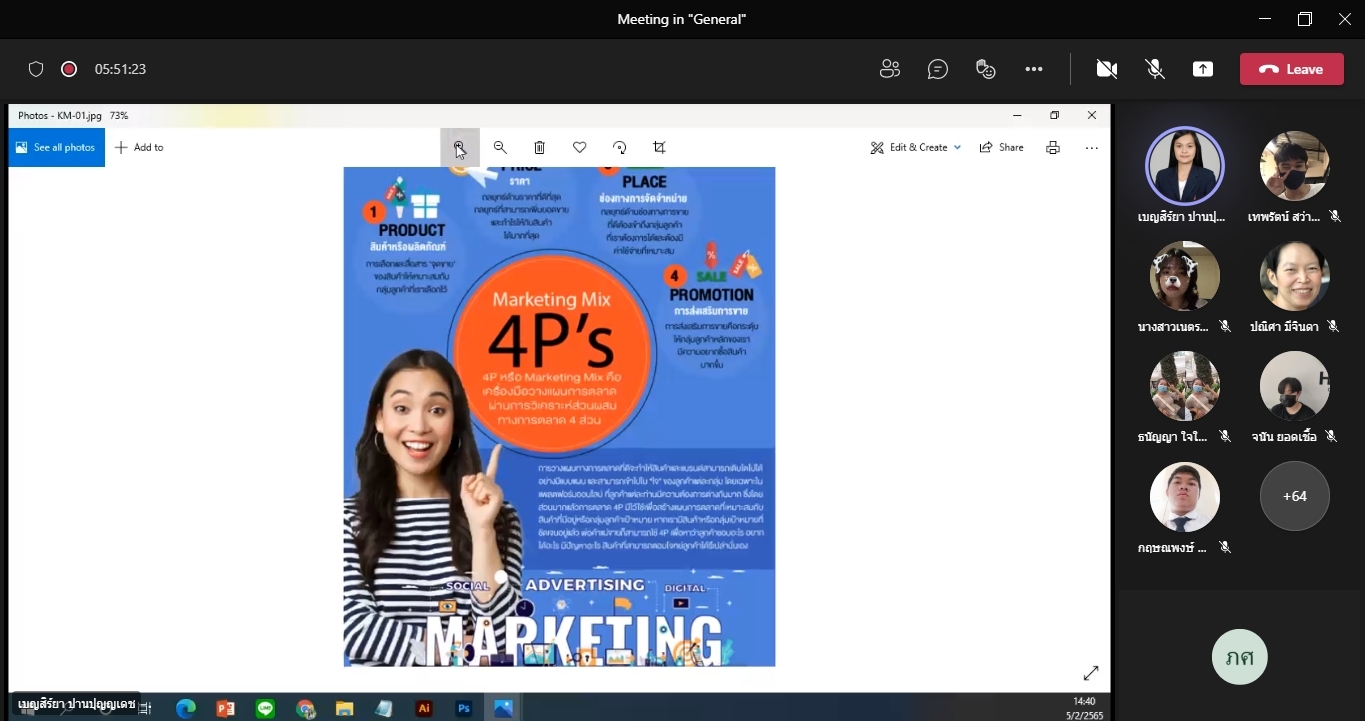Leave the meeting
1365x721 pixels.
pos(1291,69)
